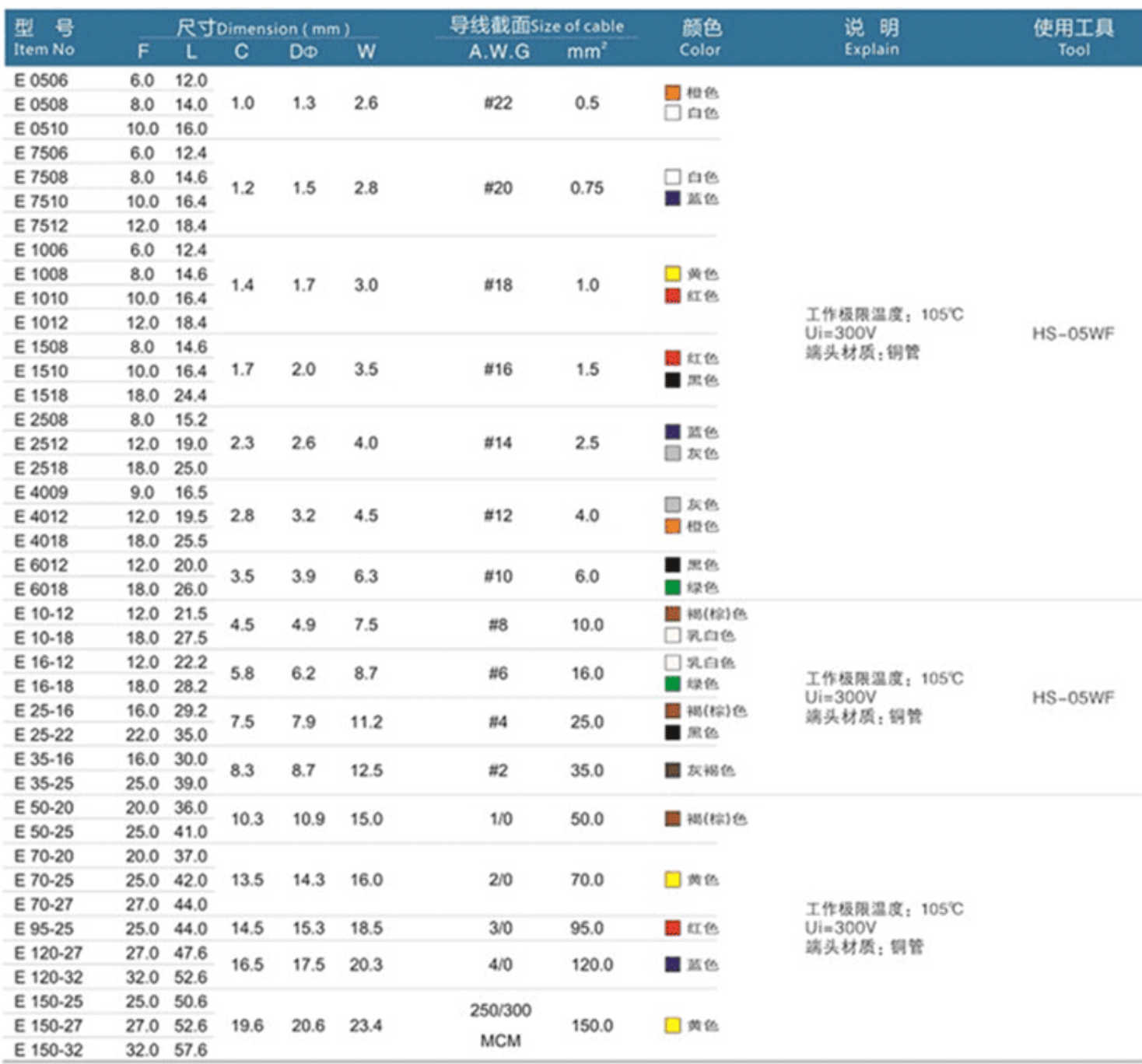Click the 250/300 MCM wire size cell
The height and width of the screenshot is (1064, 1142).
[x=500, y=1025]
